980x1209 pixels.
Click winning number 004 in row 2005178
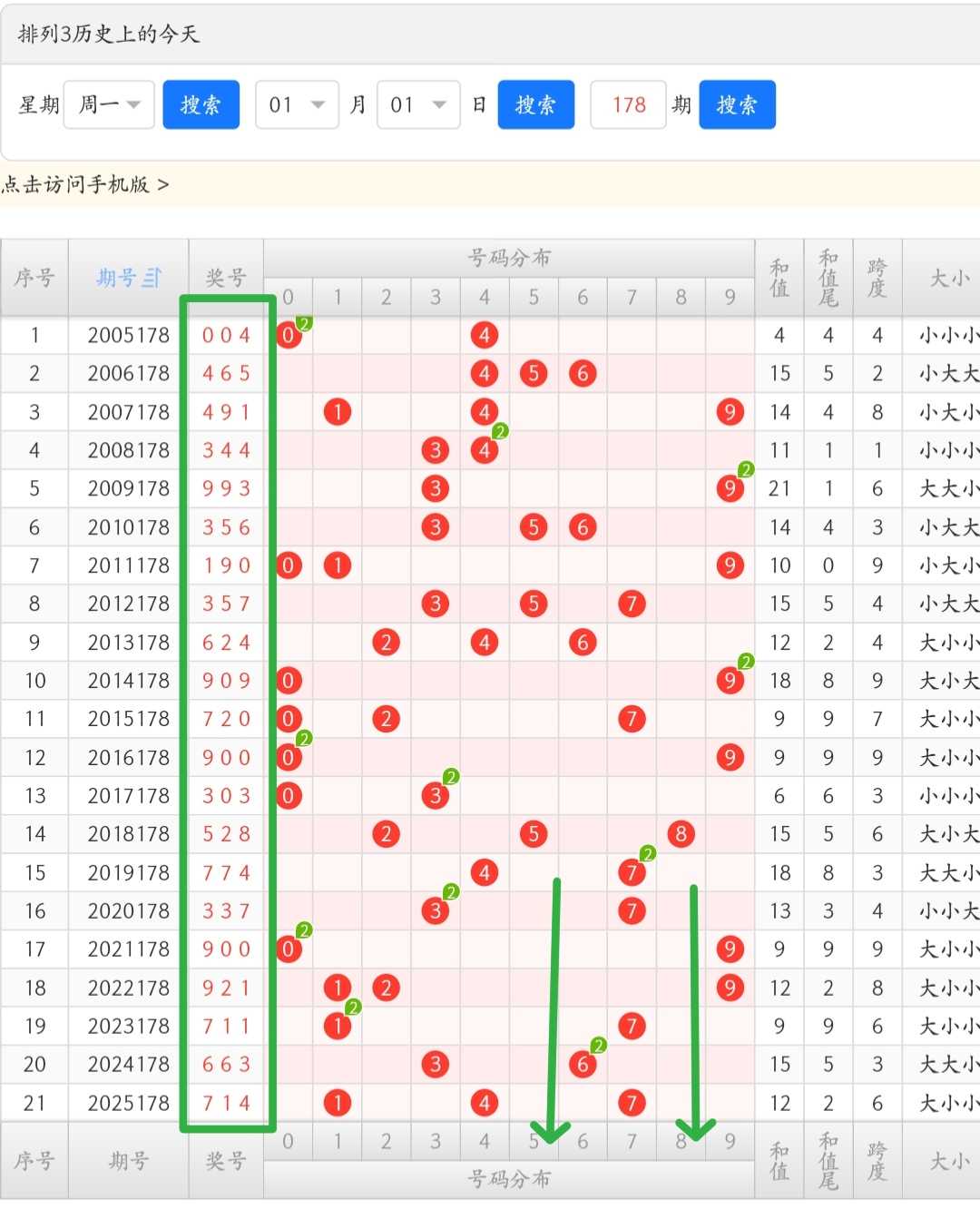pyautogui.click(x=226, y=335)
